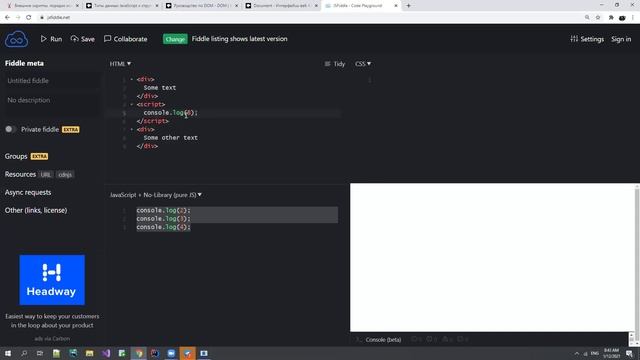Expand Other (links, license) section
640x360 pixels.
(36, 210)
